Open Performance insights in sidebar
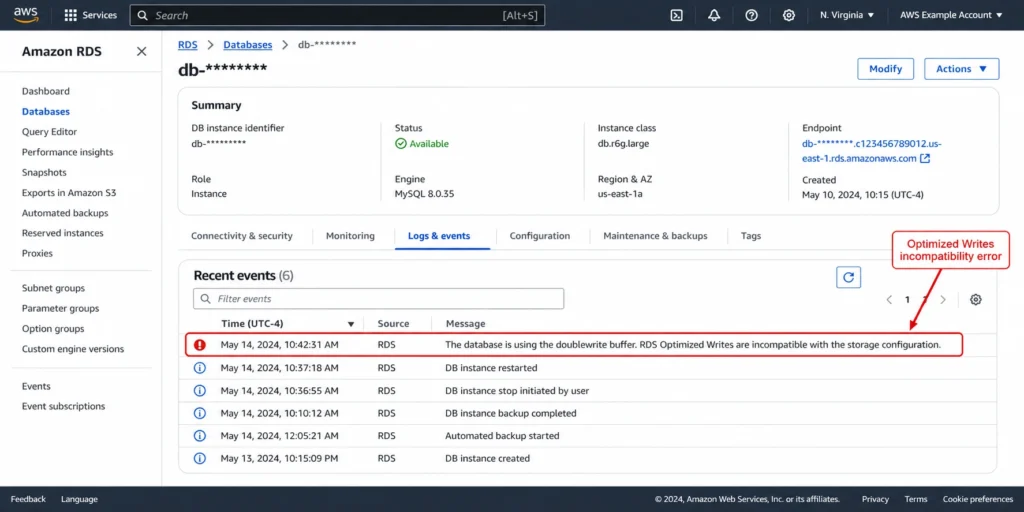The height and width of the screenshot is (512, 1024). [x=67, y=152]
